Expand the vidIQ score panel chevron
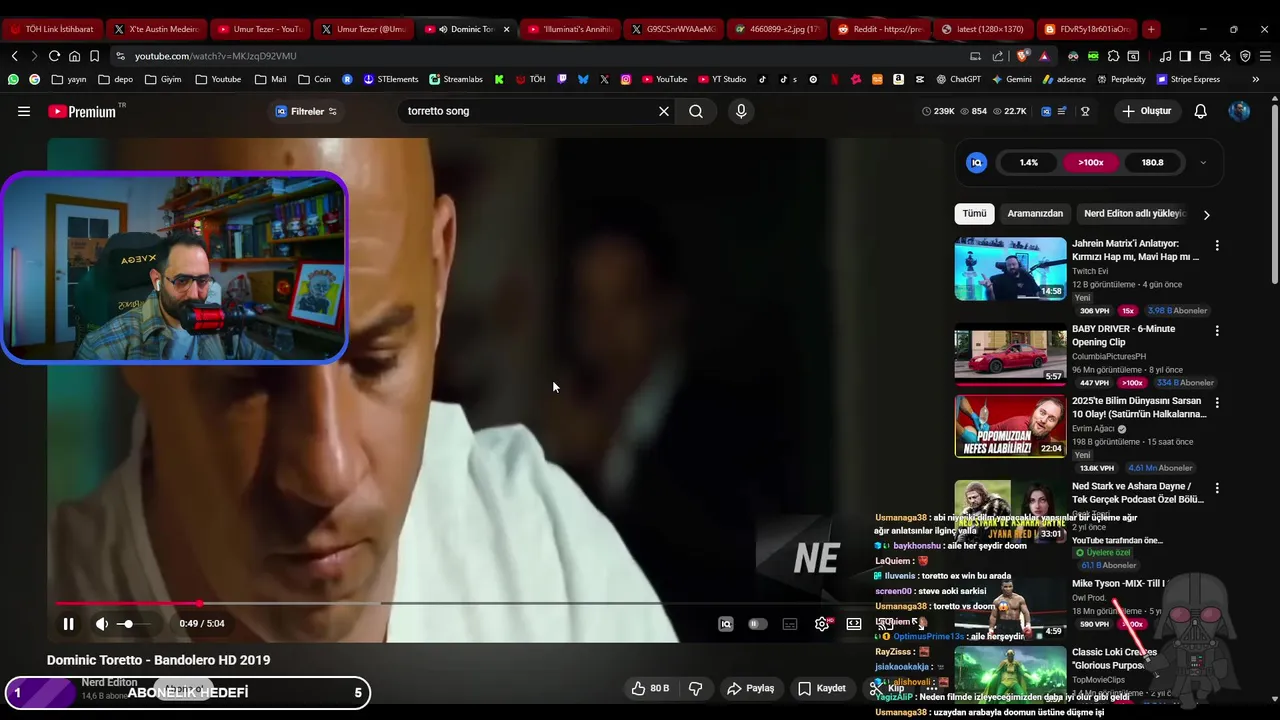 tap(1203, 162)
